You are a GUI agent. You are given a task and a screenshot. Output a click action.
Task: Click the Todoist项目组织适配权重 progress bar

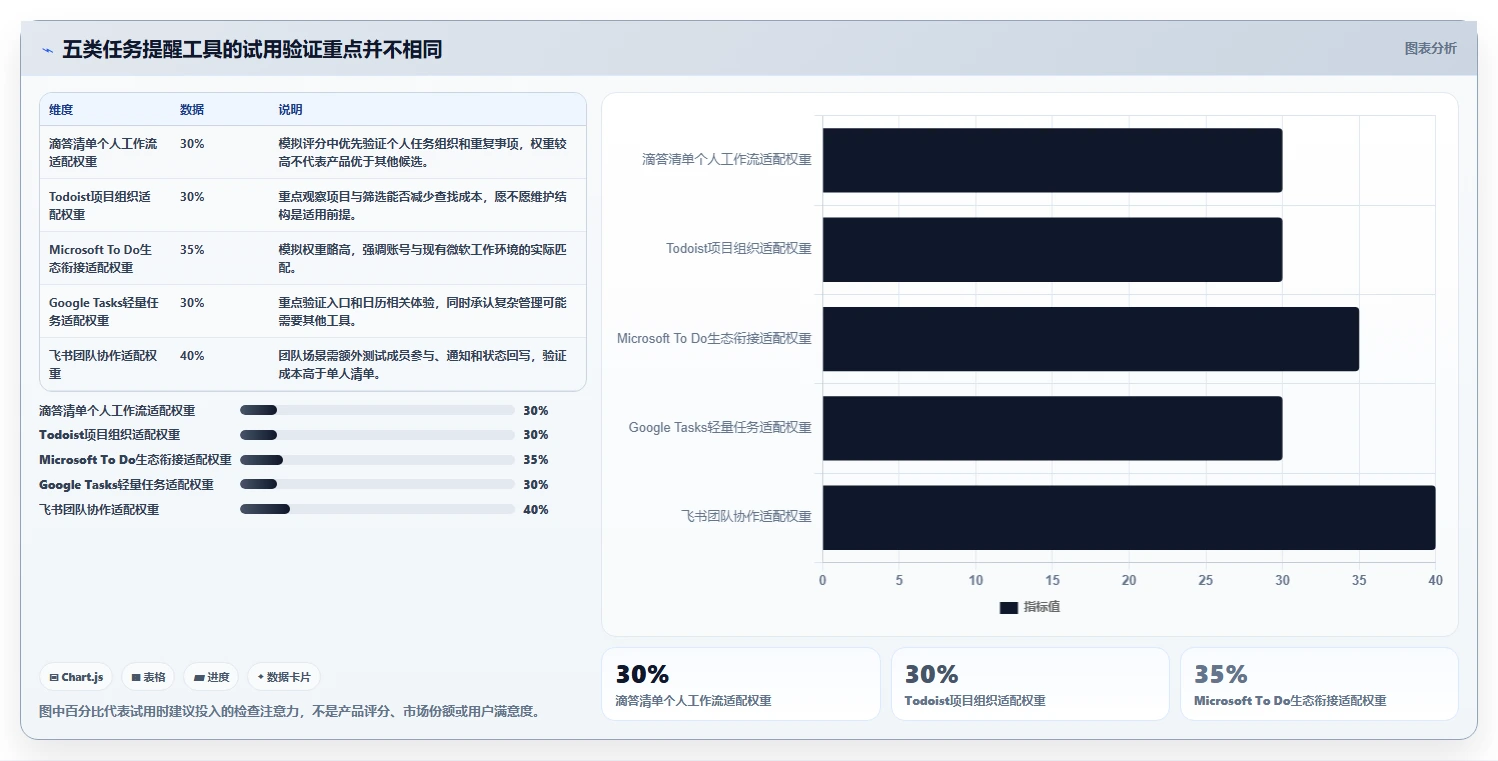click(377, 435)
